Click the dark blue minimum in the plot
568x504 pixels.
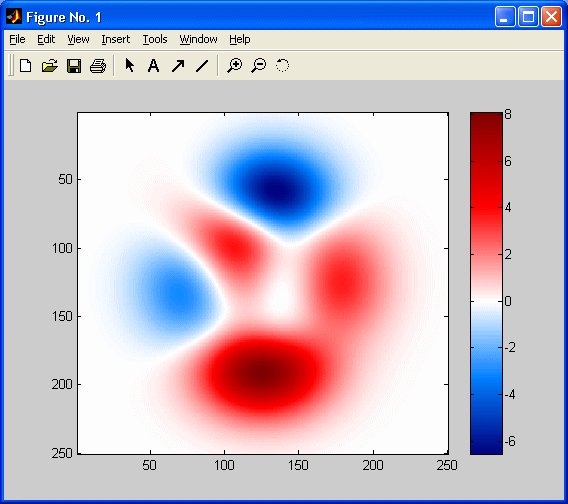point(278,189)
